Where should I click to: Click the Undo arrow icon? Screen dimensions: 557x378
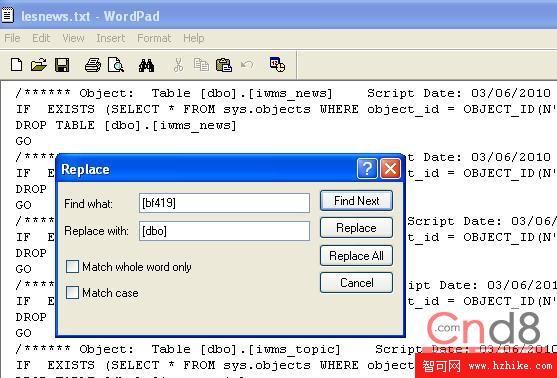pyautogui.click(x=247, y=65)
